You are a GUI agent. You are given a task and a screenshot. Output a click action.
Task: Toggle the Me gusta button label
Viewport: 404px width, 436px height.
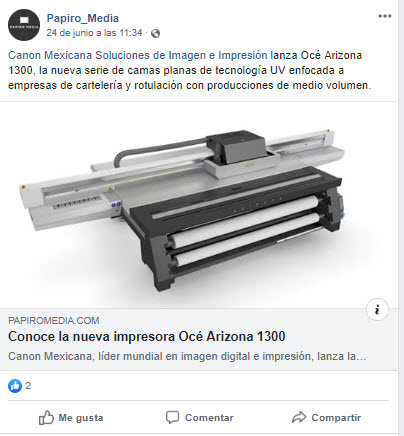81,418
